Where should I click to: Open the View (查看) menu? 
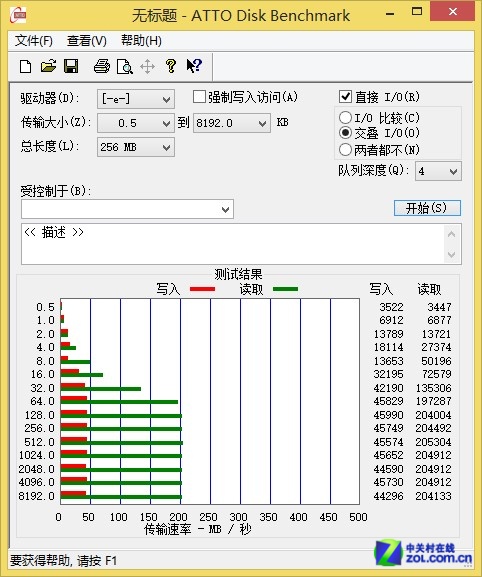click(87, 41)
